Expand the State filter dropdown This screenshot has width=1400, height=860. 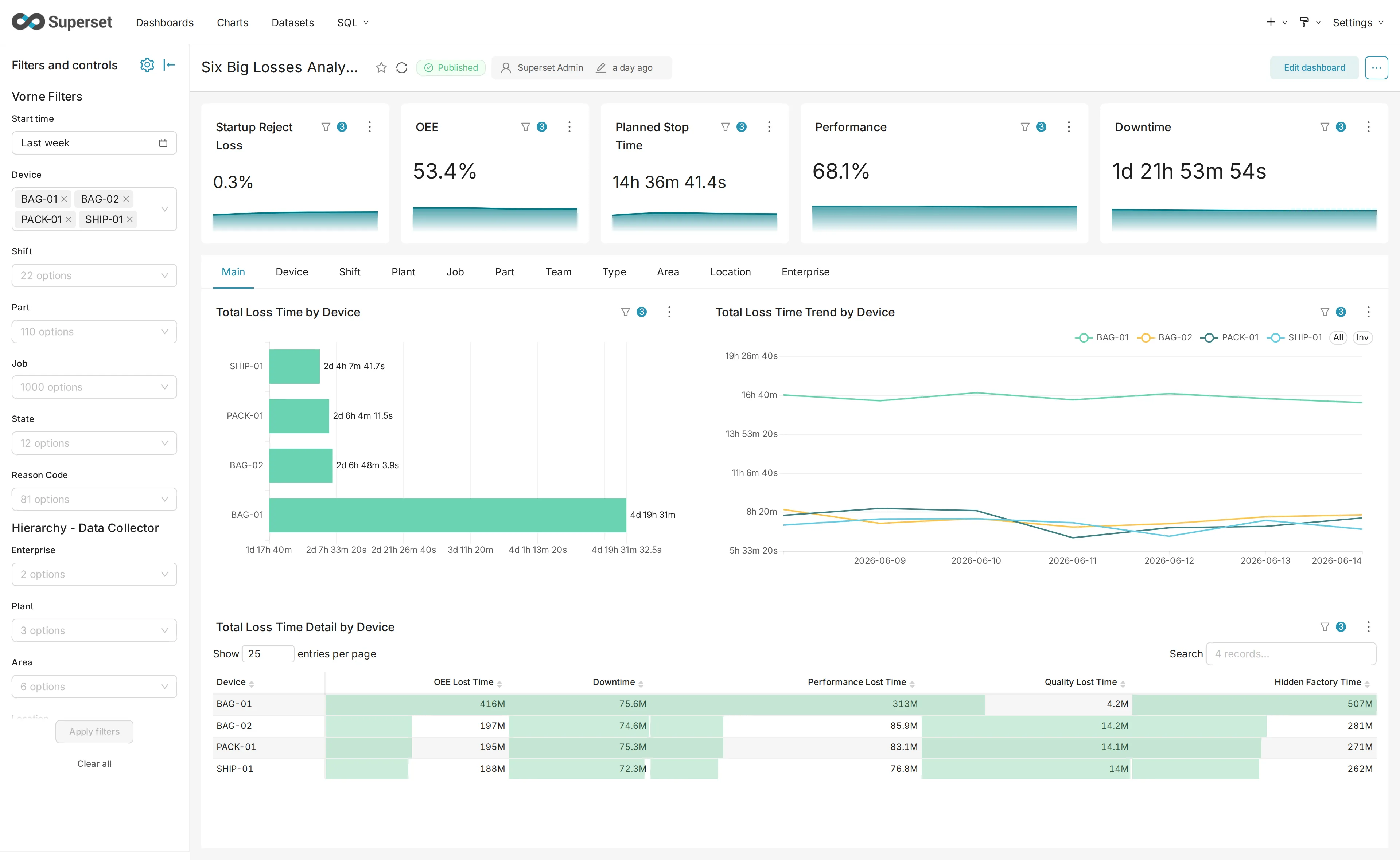click(x=94, y=443)
